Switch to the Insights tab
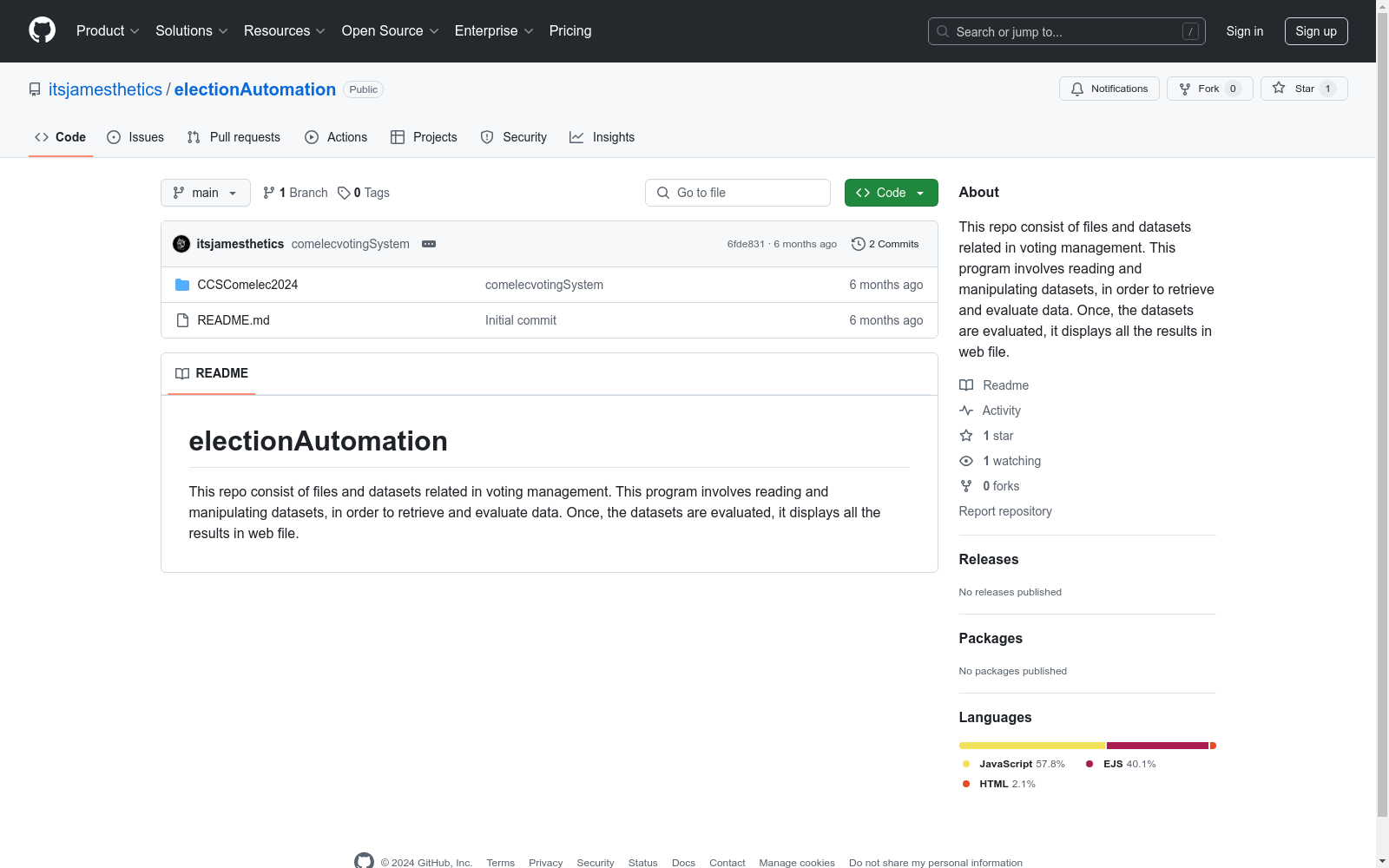Image resolution: width=1389 pixels, height=868 pixels. (602, 137)
